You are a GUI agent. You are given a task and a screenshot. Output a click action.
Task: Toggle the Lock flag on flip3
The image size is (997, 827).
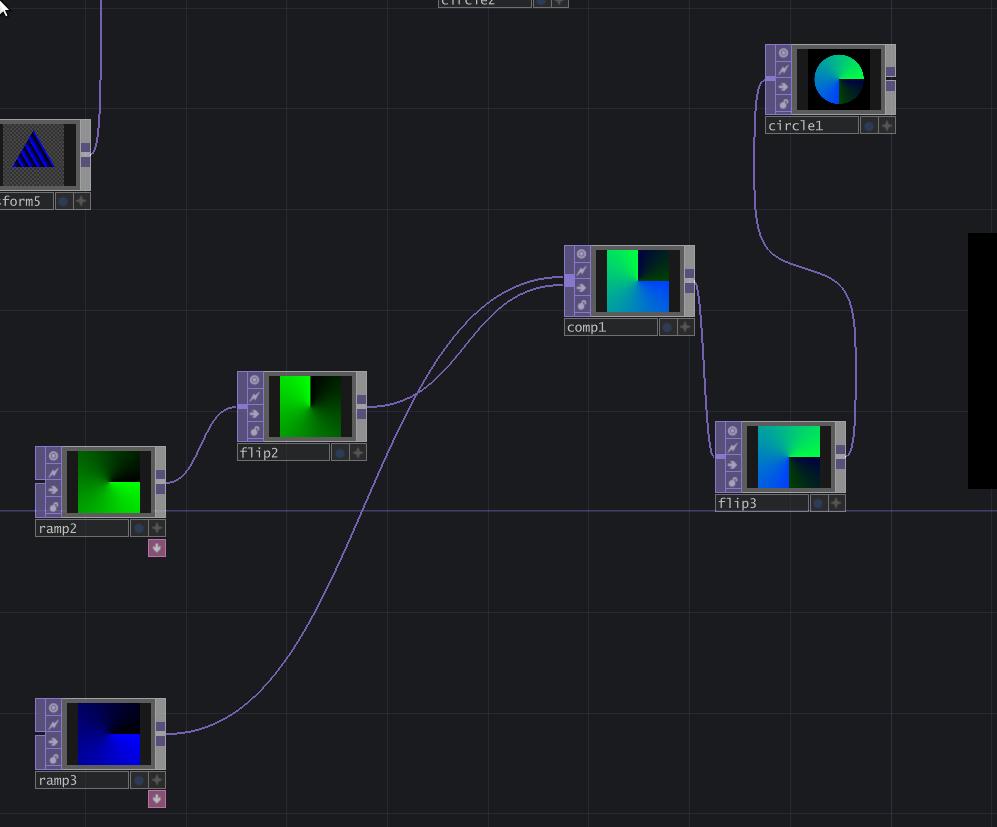click(732, 482)
